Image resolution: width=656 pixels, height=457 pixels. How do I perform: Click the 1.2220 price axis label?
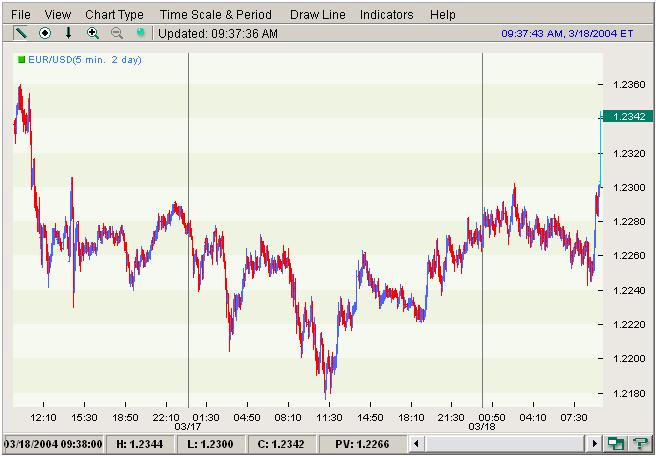(x=629, y=324)
